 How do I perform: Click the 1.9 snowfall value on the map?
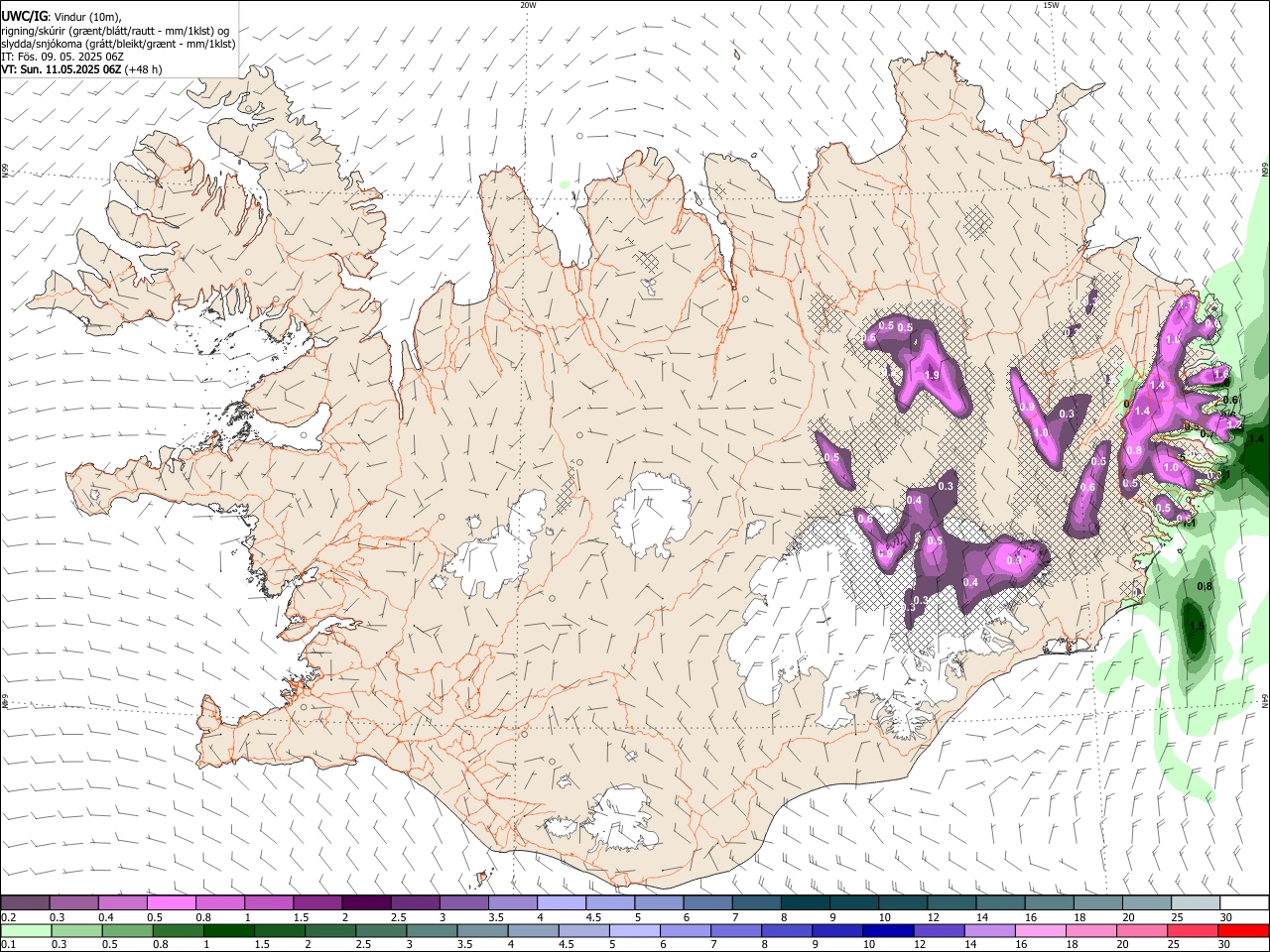[932, 376]
